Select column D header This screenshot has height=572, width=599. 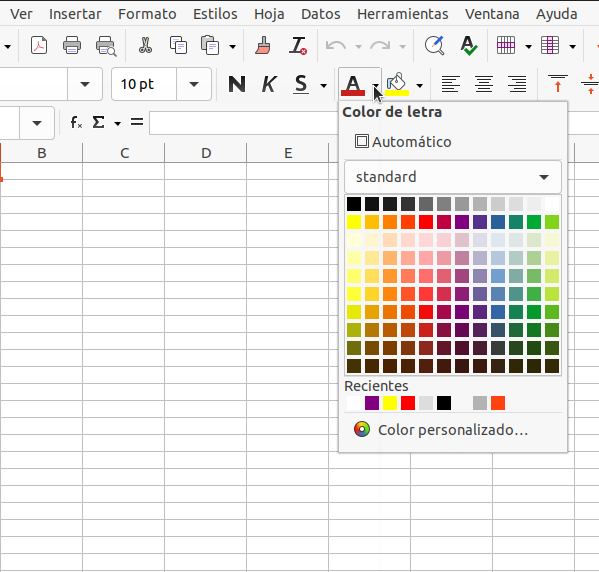pyautogui.click(x=206, y=153)
